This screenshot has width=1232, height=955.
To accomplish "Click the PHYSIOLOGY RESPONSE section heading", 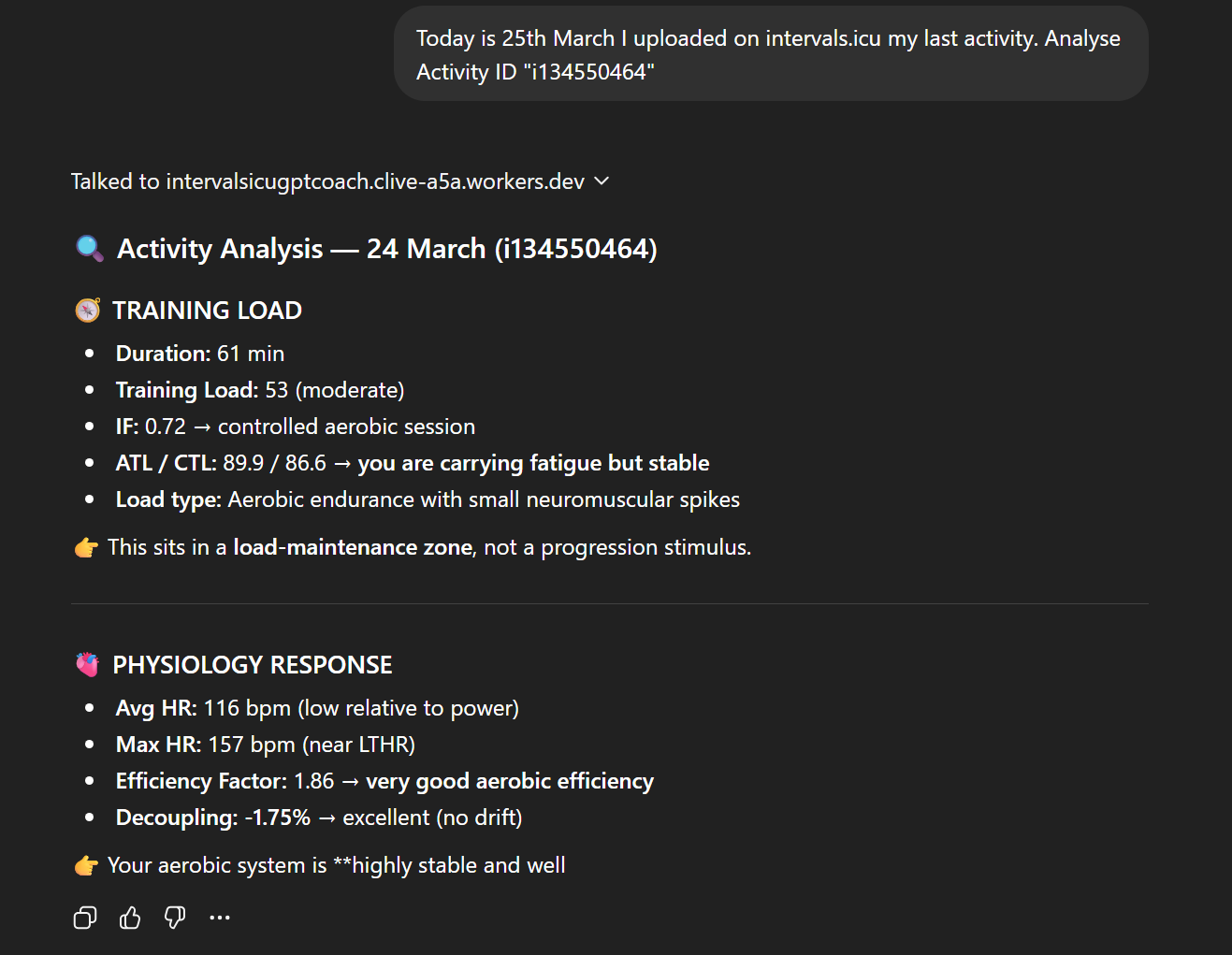I will click(x=253, y=665).
